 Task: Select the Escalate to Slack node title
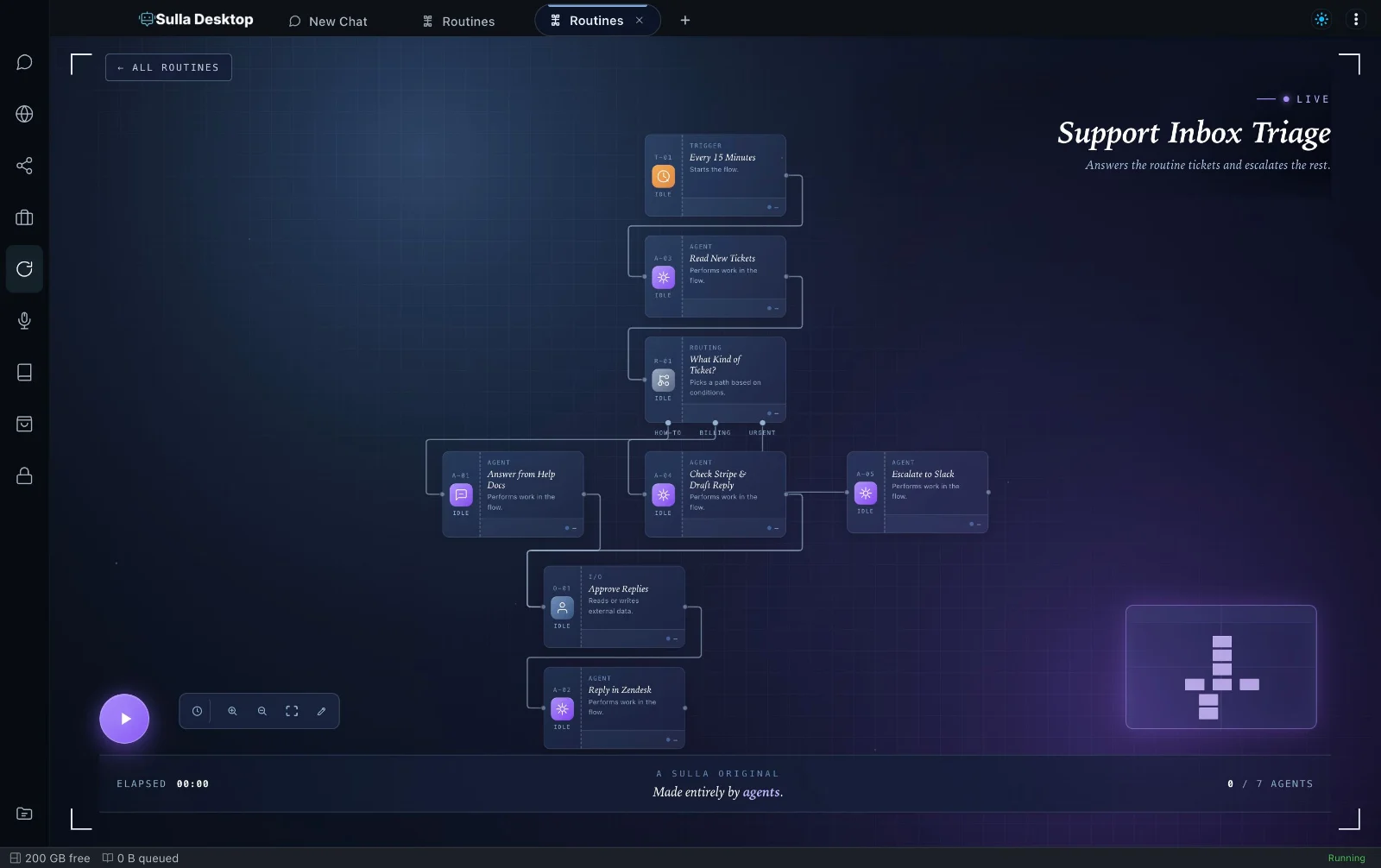click(x=923, y=475)
